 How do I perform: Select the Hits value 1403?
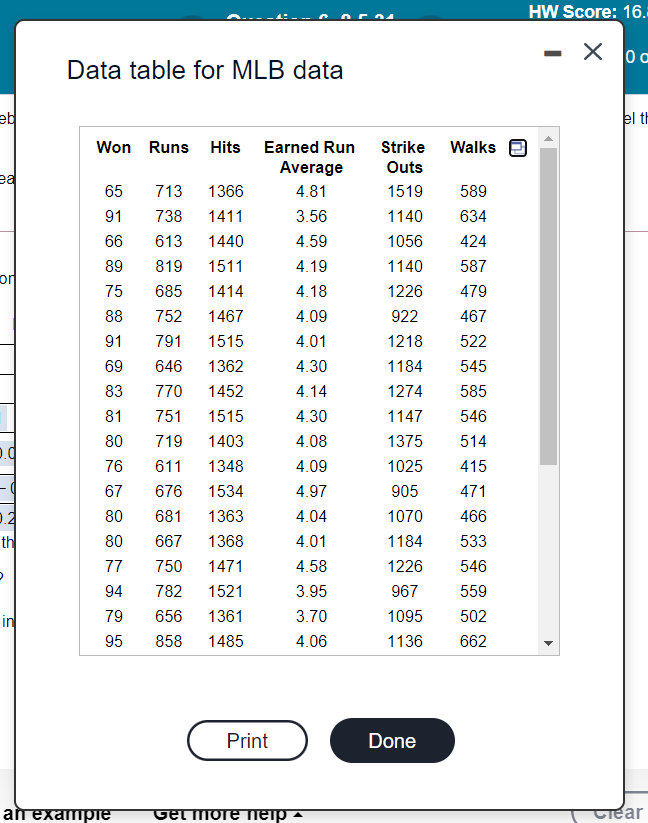(226, 441)
